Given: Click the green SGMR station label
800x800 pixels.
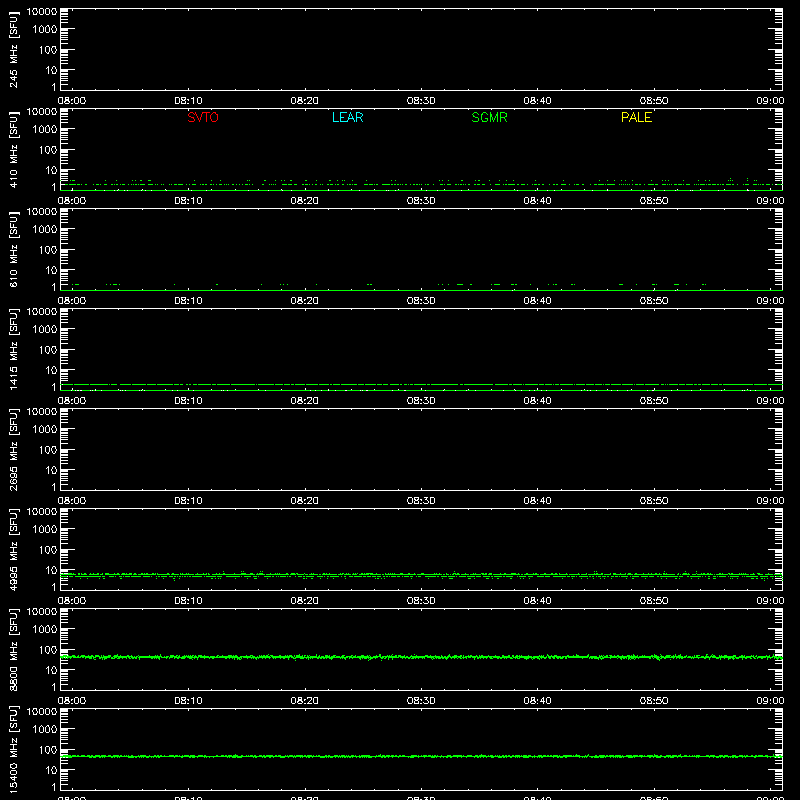Looking at the screenshot, I should 489,117.
